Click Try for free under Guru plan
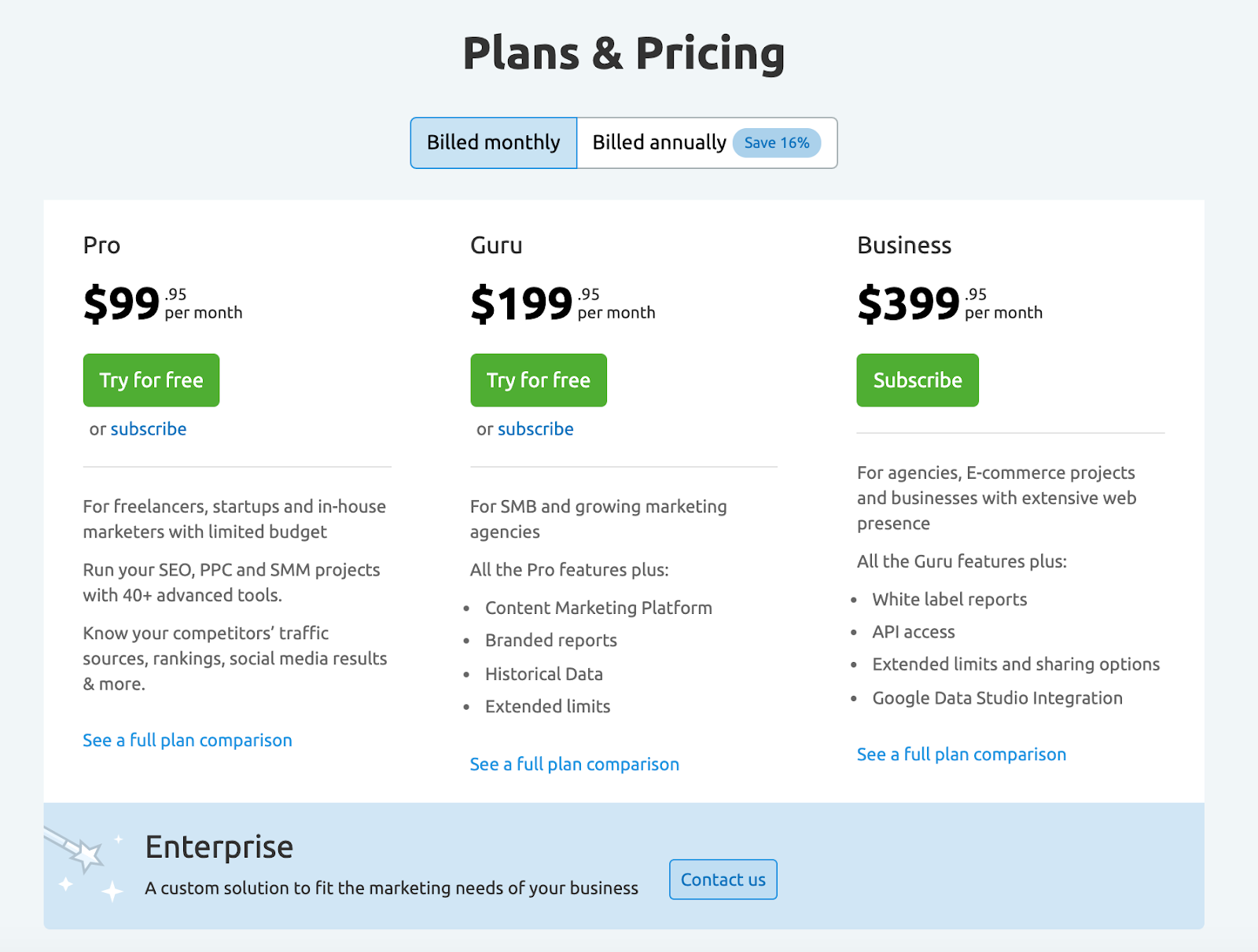The height and width of the screenshot is (952, 1258). [539, 380]
